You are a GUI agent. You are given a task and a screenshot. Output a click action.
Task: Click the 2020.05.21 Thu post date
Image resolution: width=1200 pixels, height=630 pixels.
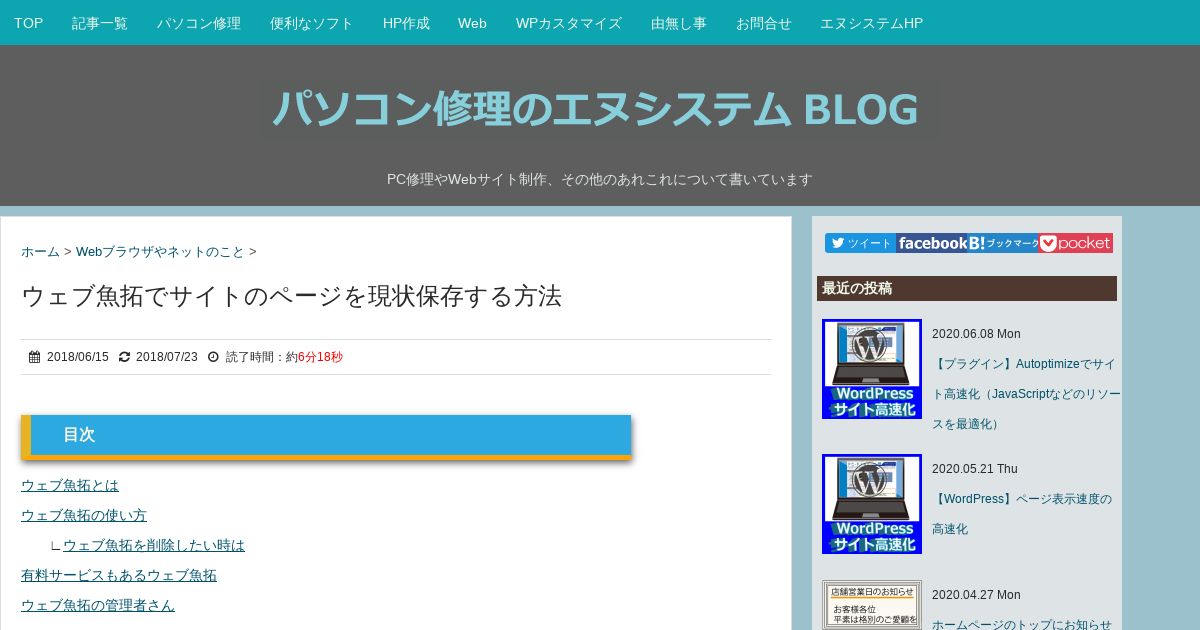975,469
